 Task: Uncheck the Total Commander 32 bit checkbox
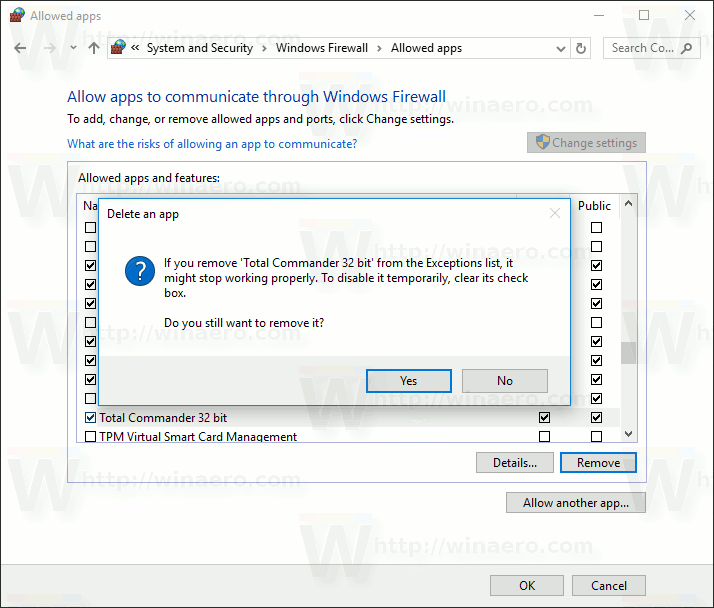[x=91, y=417]
